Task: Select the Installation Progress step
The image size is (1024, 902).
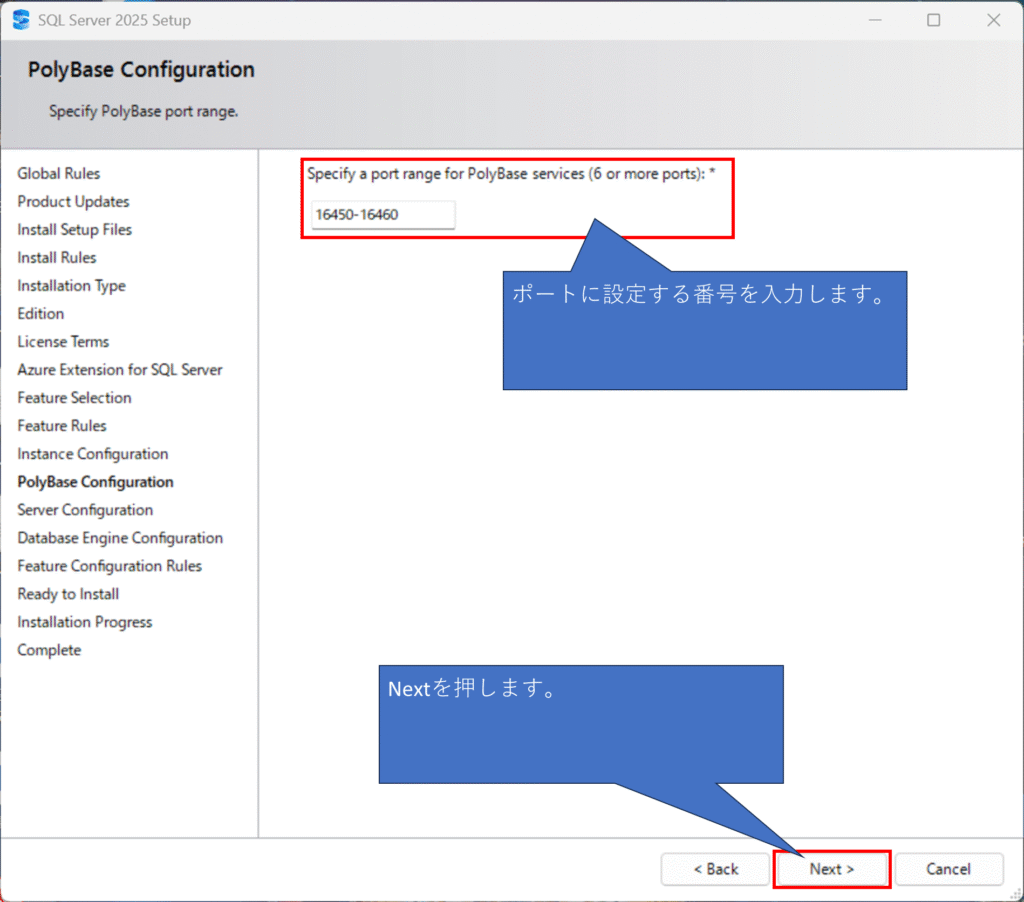Action: (x=85, y=623)
